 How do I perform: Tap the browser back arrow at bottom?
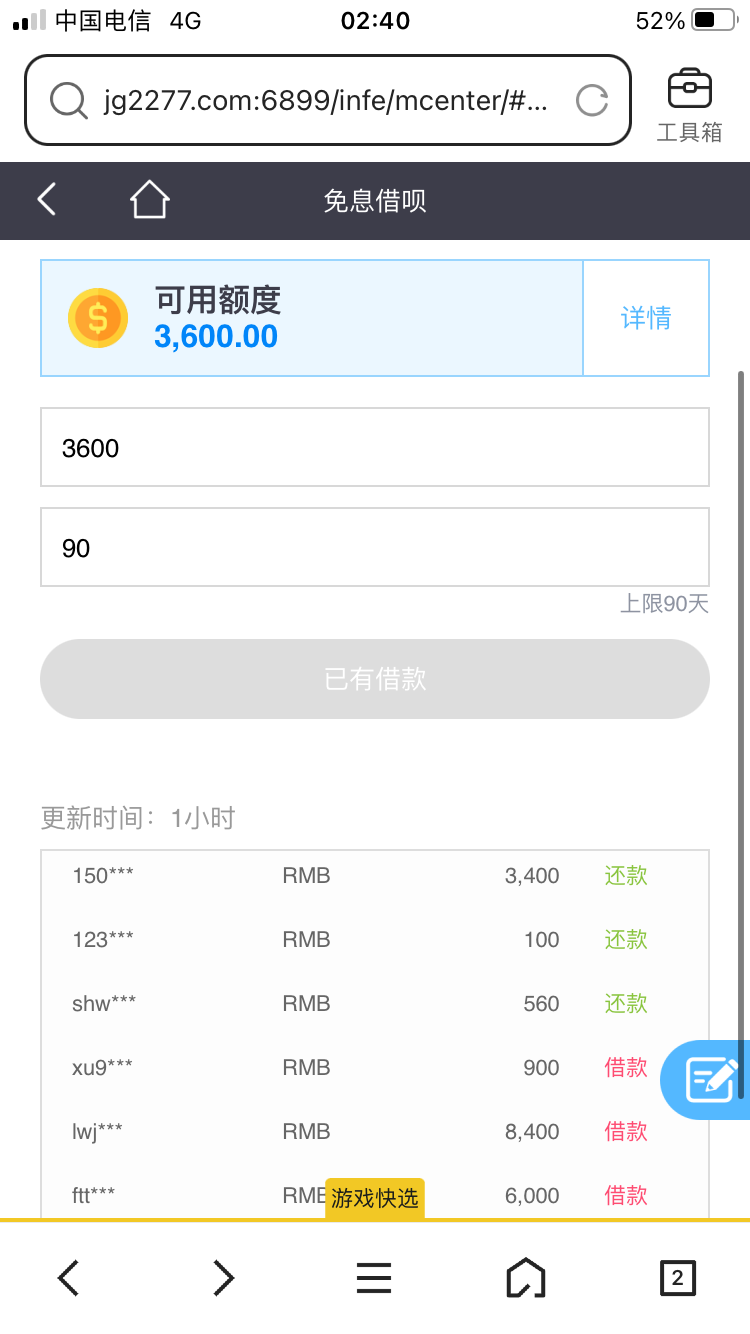coord(68,1277)
